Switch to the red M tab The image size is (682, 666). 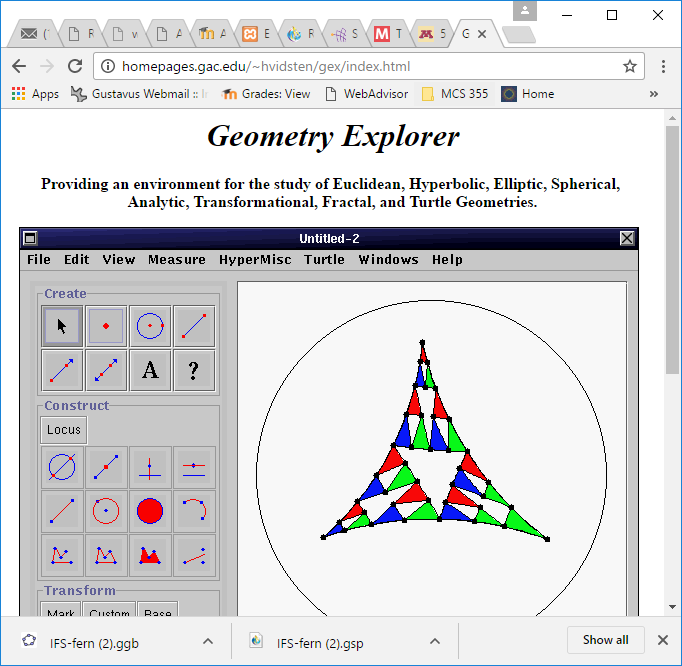tap(388, 34)
